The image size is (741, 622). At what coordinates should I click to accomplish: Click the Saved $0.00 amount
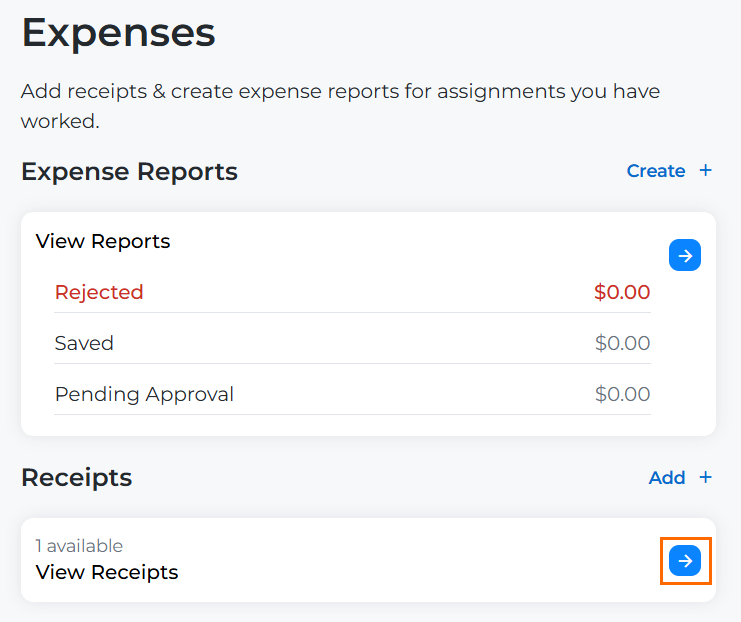pyautogui.click(x=622, y=343)
